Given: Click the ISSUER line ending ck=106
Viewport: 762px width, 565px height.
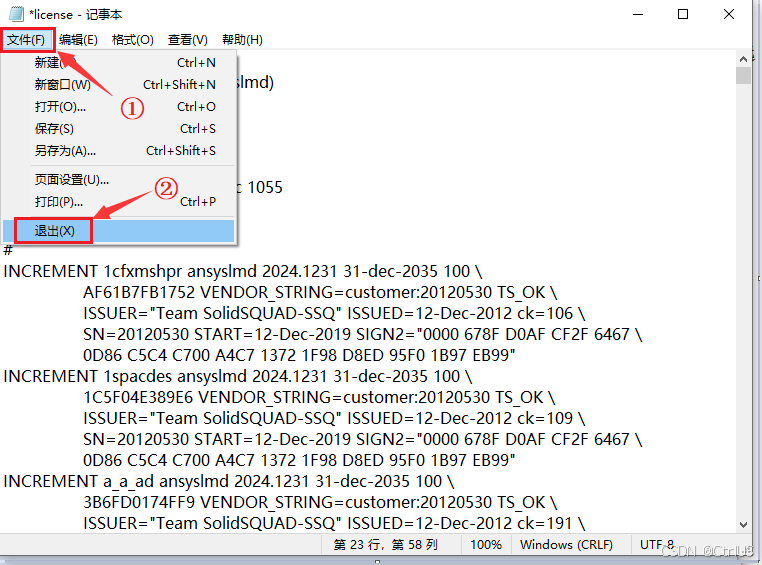Looking at the screenshot, I should coord(334,313).
